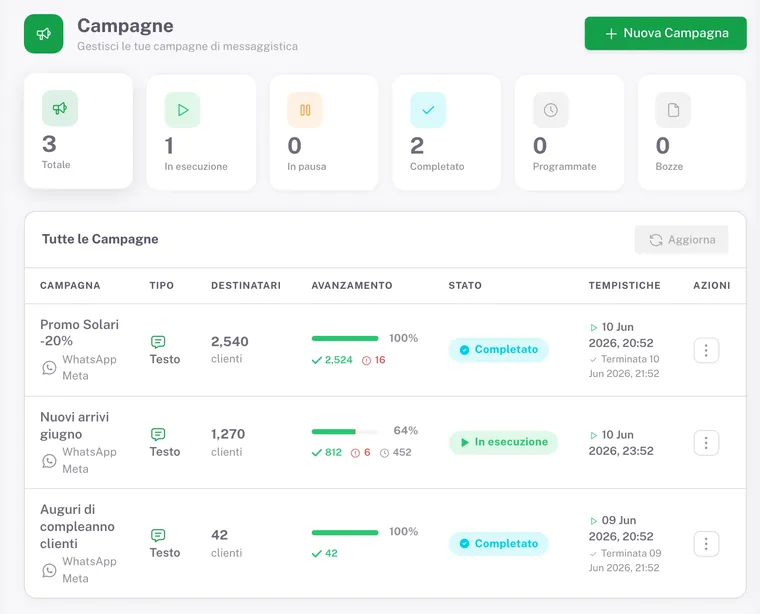Click WhatsApp icon under Auguri di compleanno clienti
The image size is (760, 614).
pos(49,570)
